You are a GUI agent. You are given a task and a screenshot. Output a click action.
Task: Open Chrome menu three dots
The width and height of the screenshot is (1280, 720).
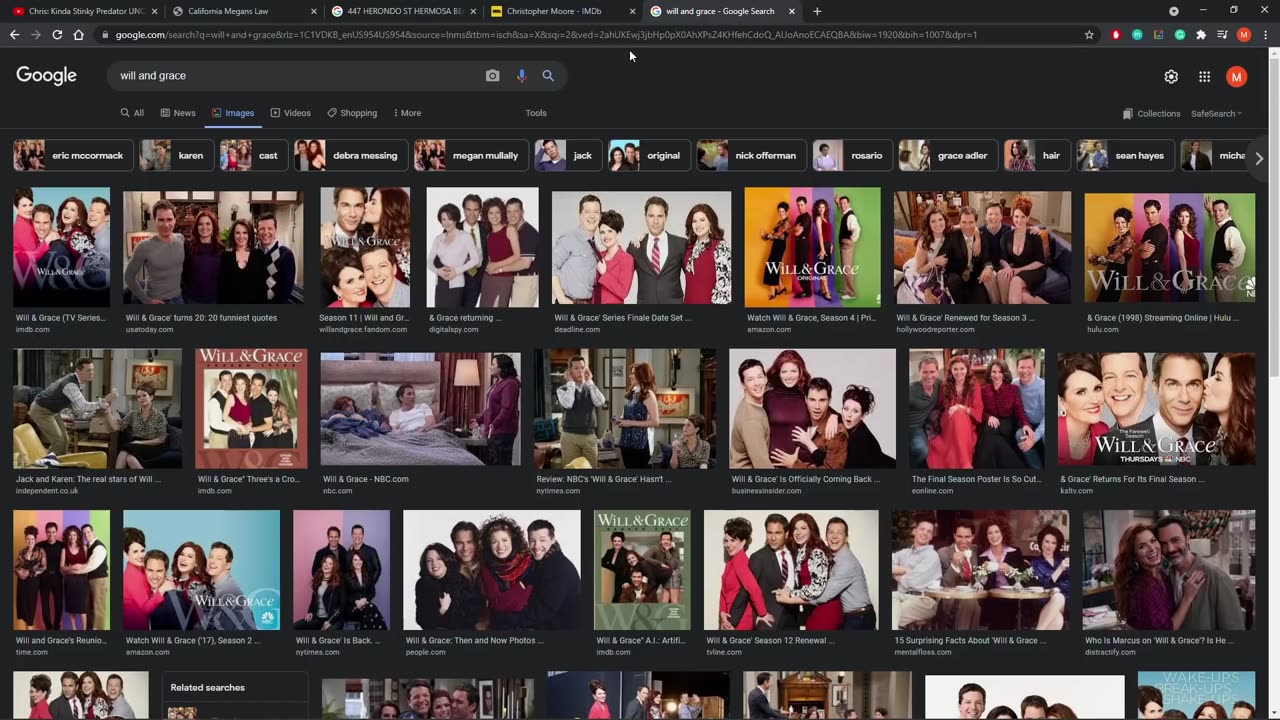pyautogui.click(x=1265, y=35)
